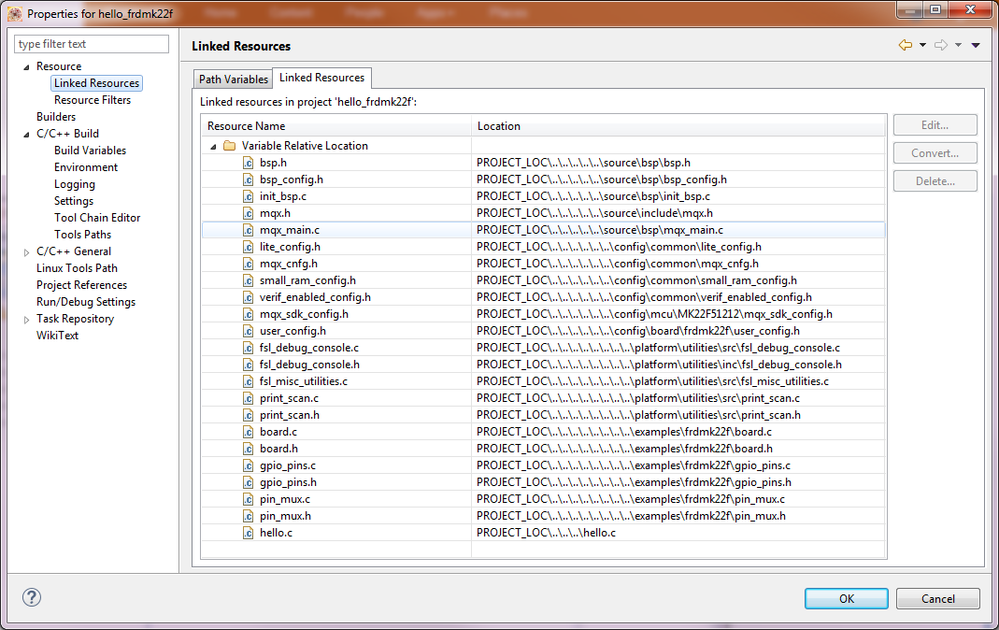999x630 pixels.
Task: Click the file icon beside board.h
Action: pyautogui.click(x=248, y=448)
